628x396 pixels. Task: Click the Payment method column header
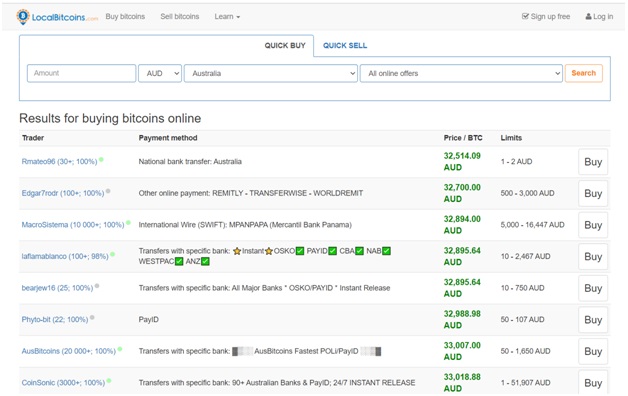pyautogui.click(x=168, y=138)
